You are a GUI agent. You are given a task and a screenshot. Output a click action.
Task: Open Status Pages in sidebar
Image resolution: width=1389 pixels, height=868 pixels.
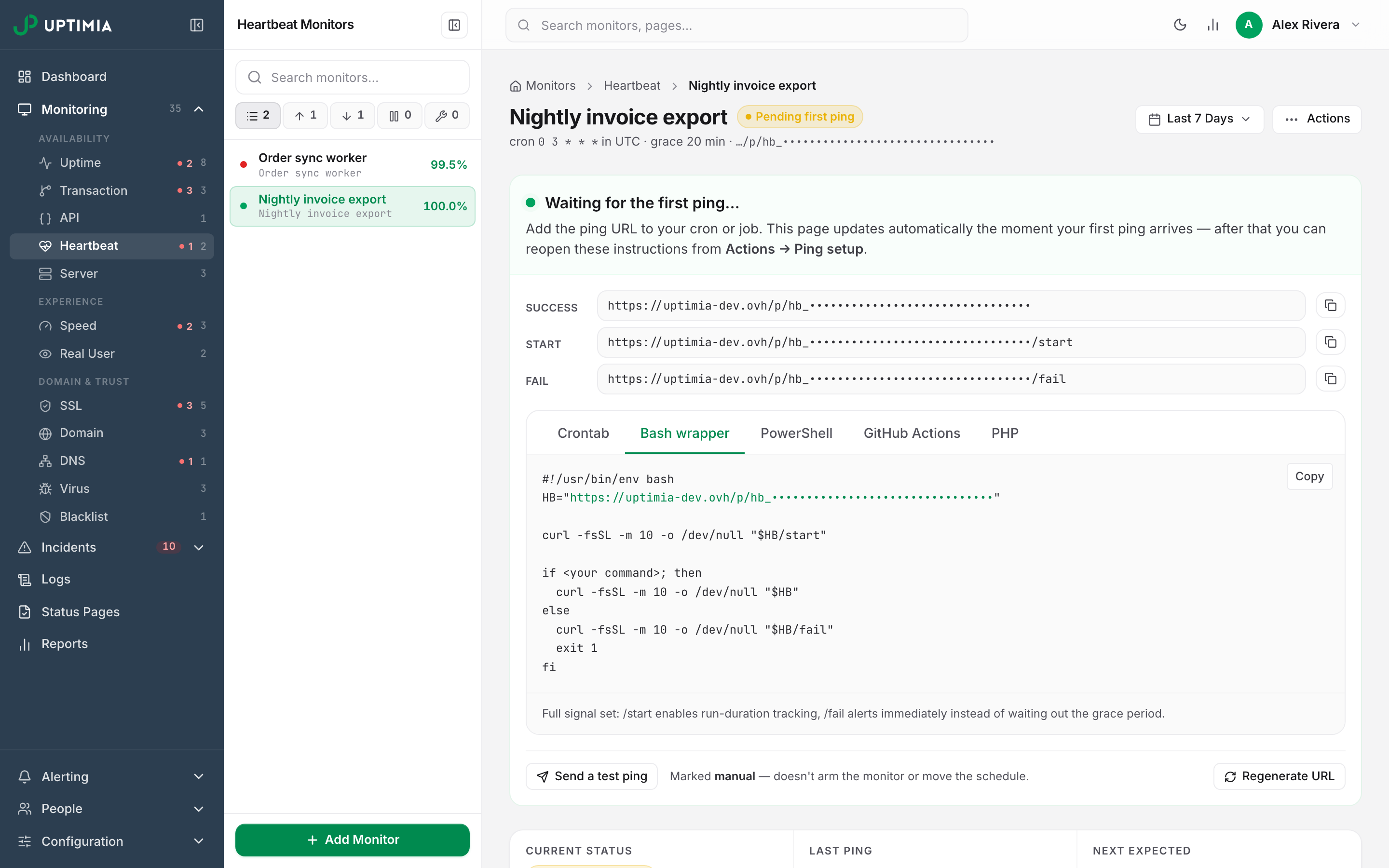[x=112, y=612]
